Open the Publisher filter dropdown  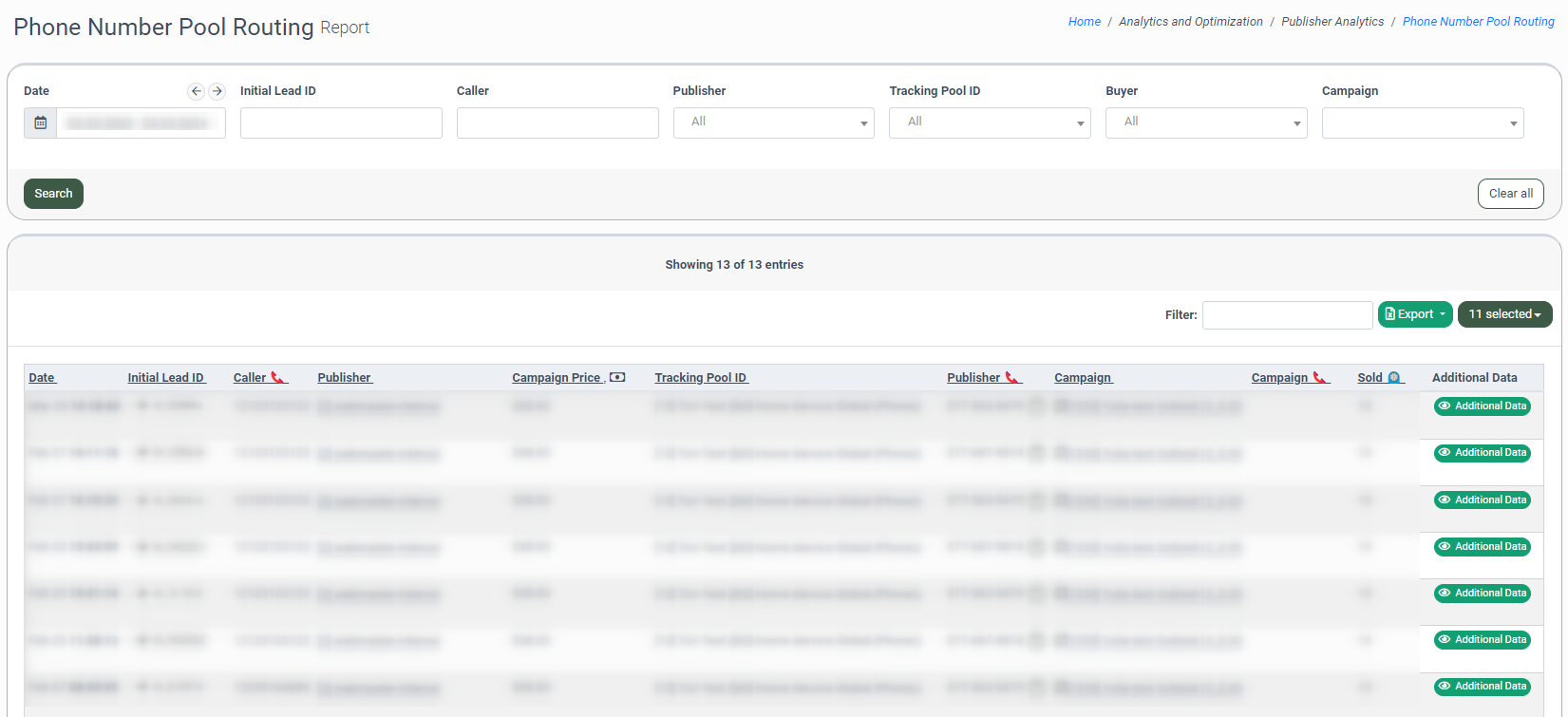pyautogui.click(x=773, y=123)
